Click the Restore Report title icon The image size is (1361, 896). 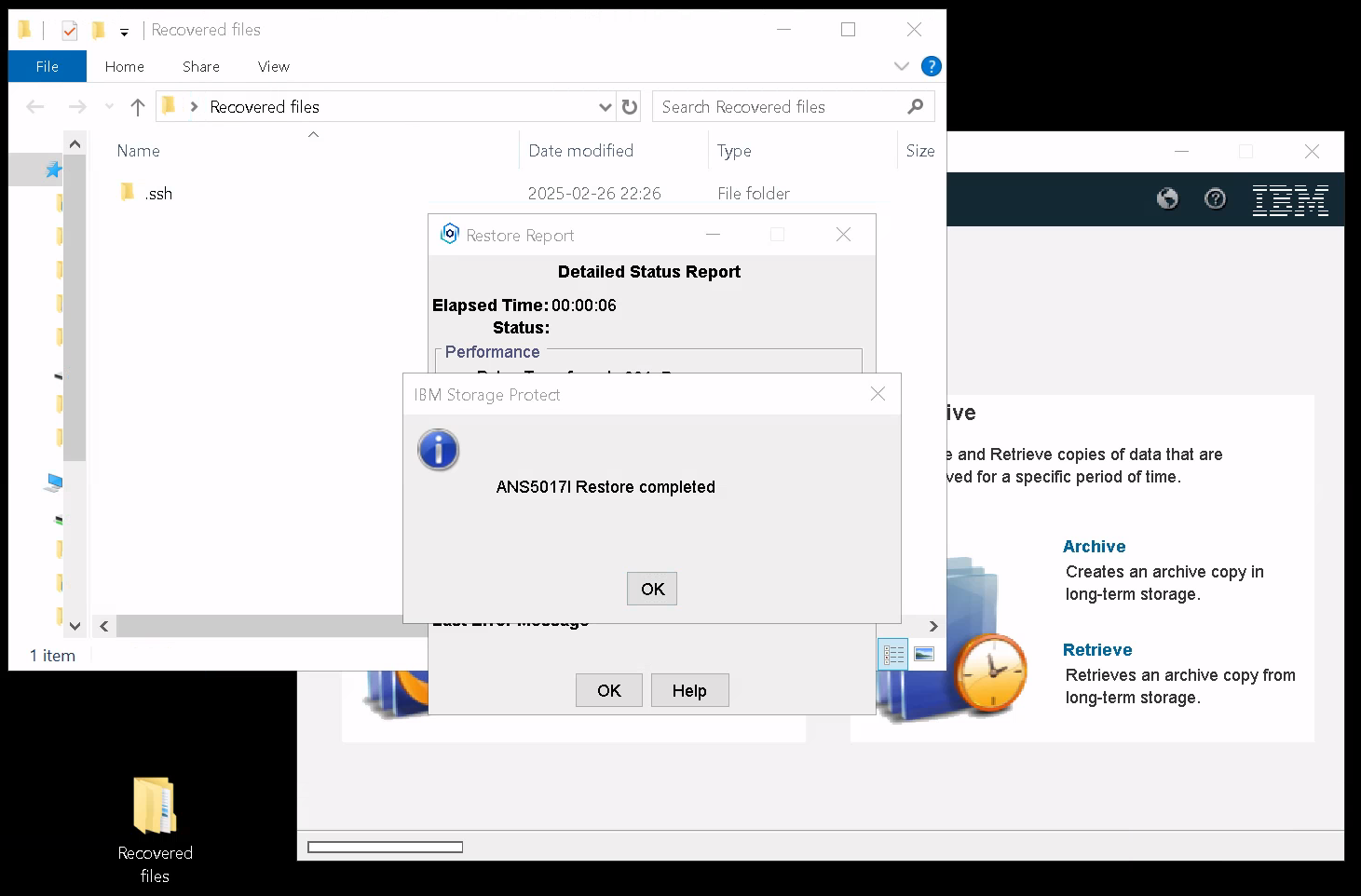point(449,235)
